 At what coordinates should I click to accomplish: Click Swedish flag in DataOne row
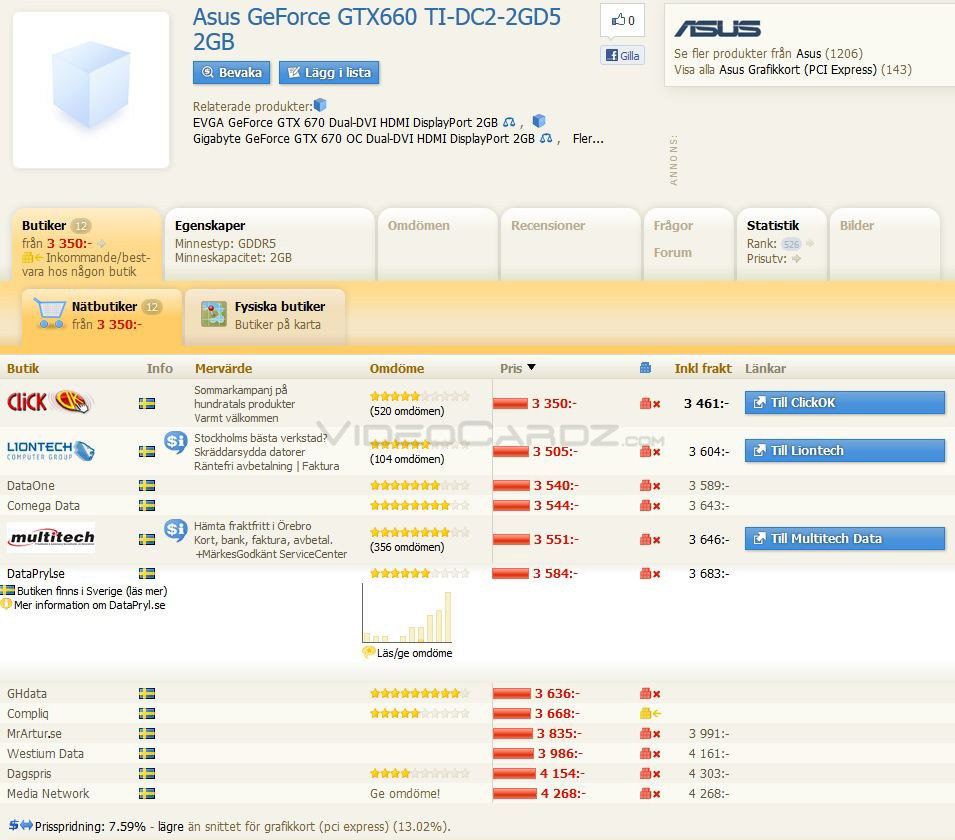pos(147,485)
